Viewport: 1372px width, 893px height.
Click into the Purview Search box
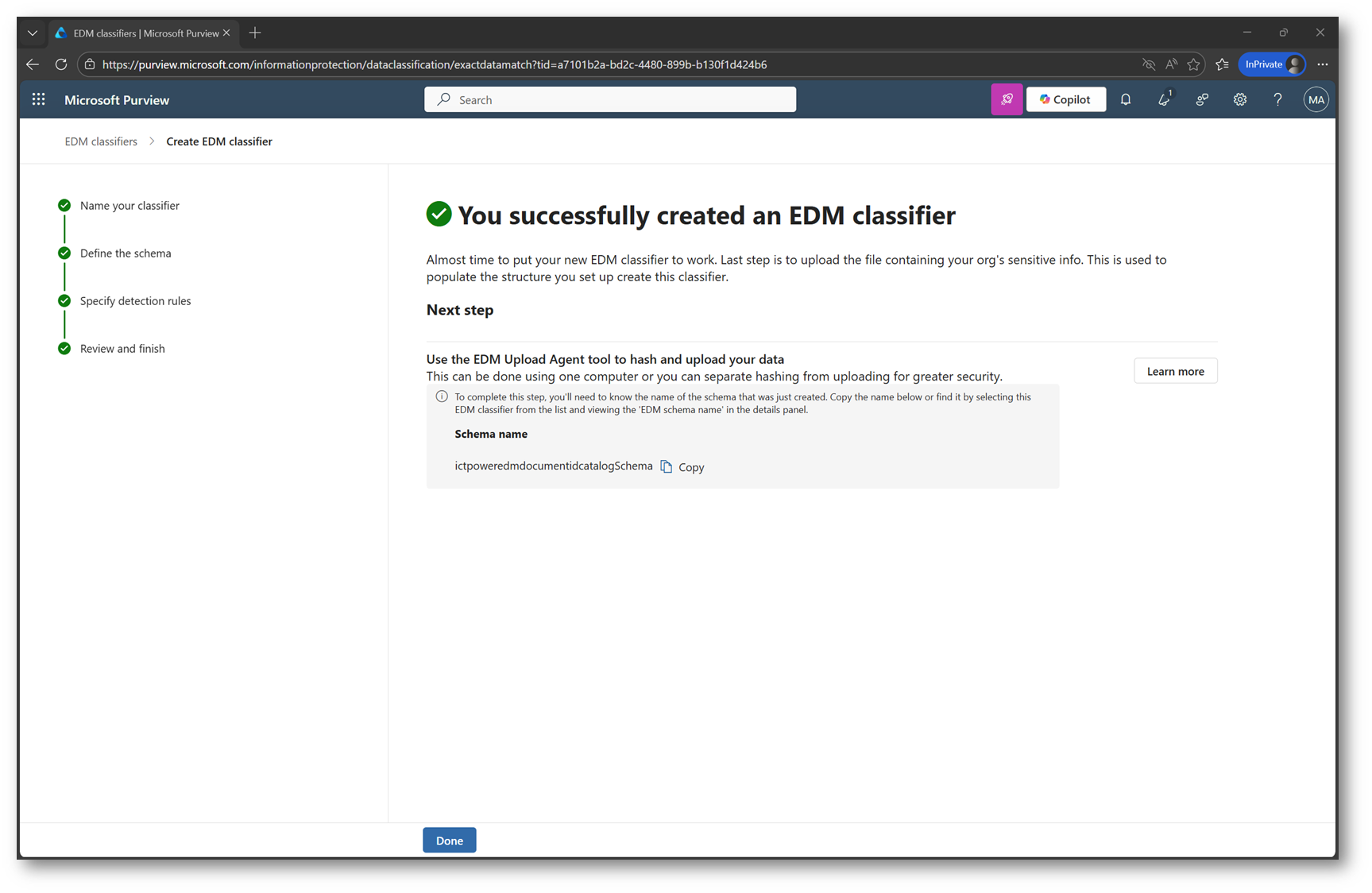tap(609, 99)
